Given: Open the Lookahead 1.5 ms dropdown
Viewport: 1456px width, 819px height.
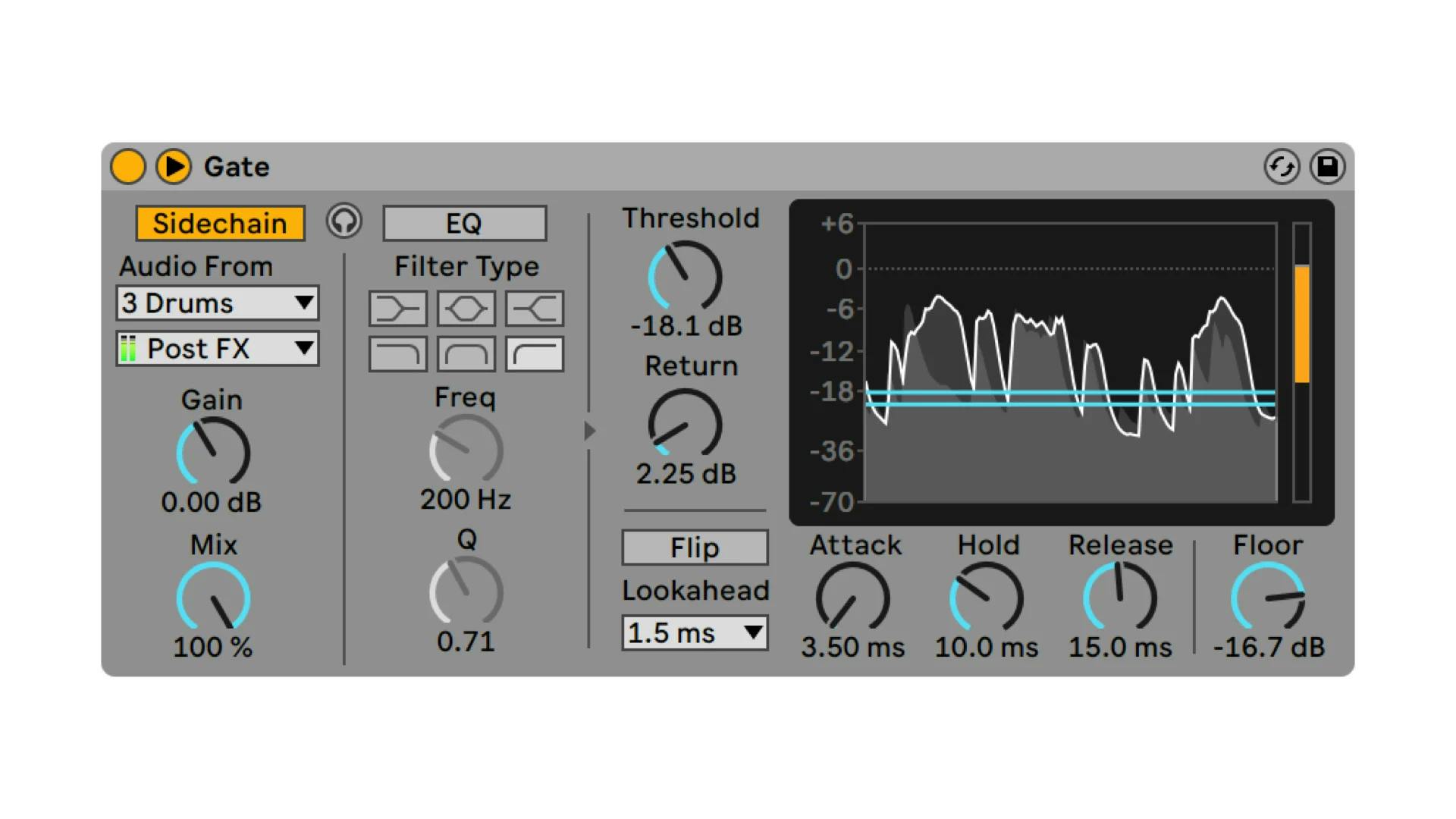Looking at the screenshot, I should click(695, 633).
